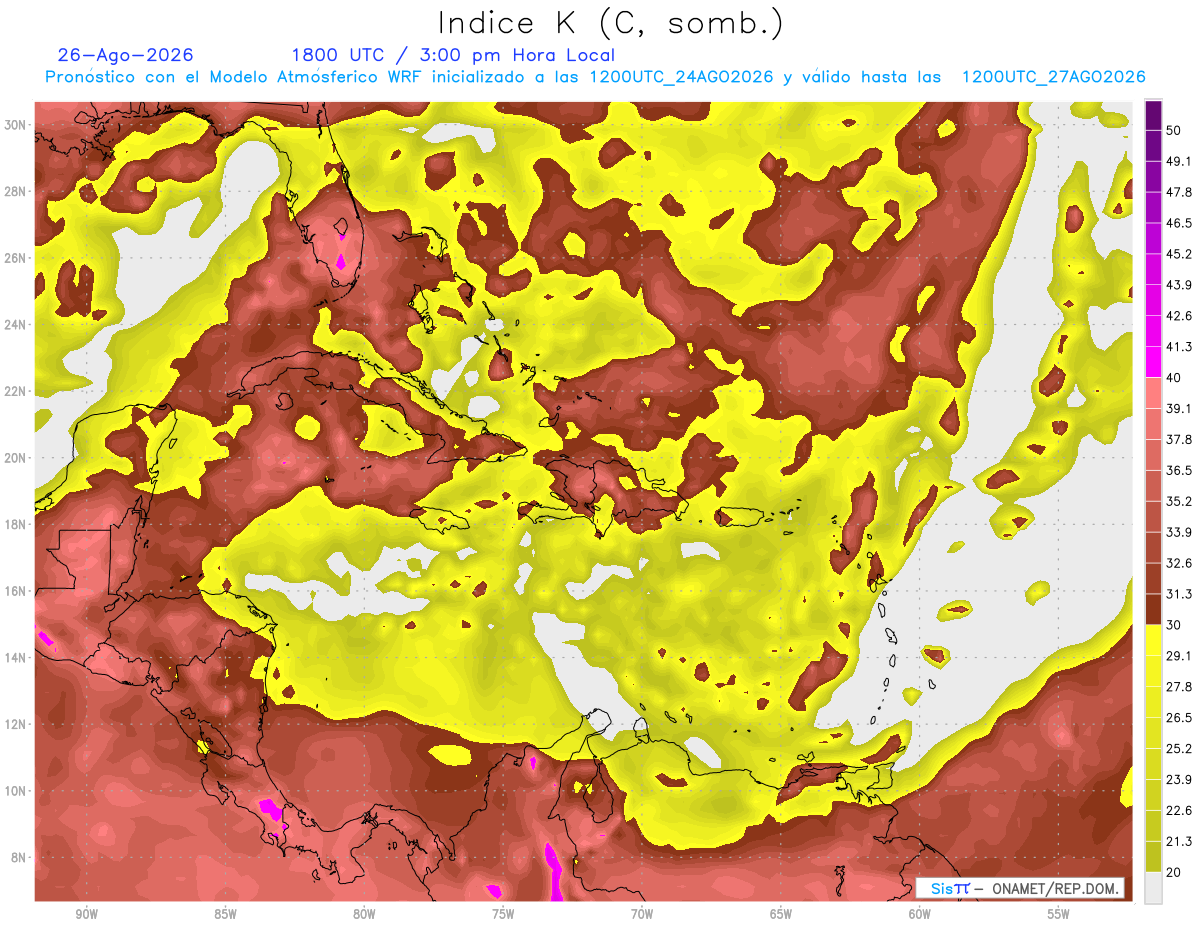Click the 24N latitude label
This screenshot has width=1200, height=927.
tap(16, 324)
